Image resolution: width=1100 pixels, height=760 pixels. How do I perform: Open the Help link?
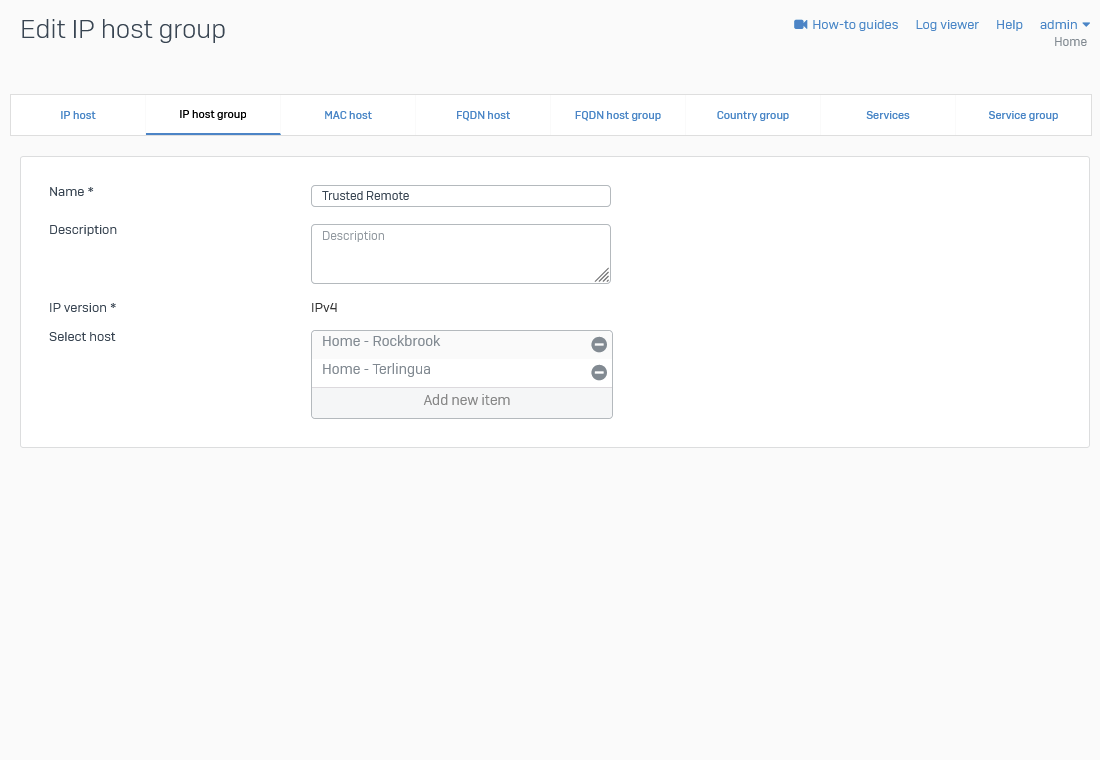tap(1009, 25)
